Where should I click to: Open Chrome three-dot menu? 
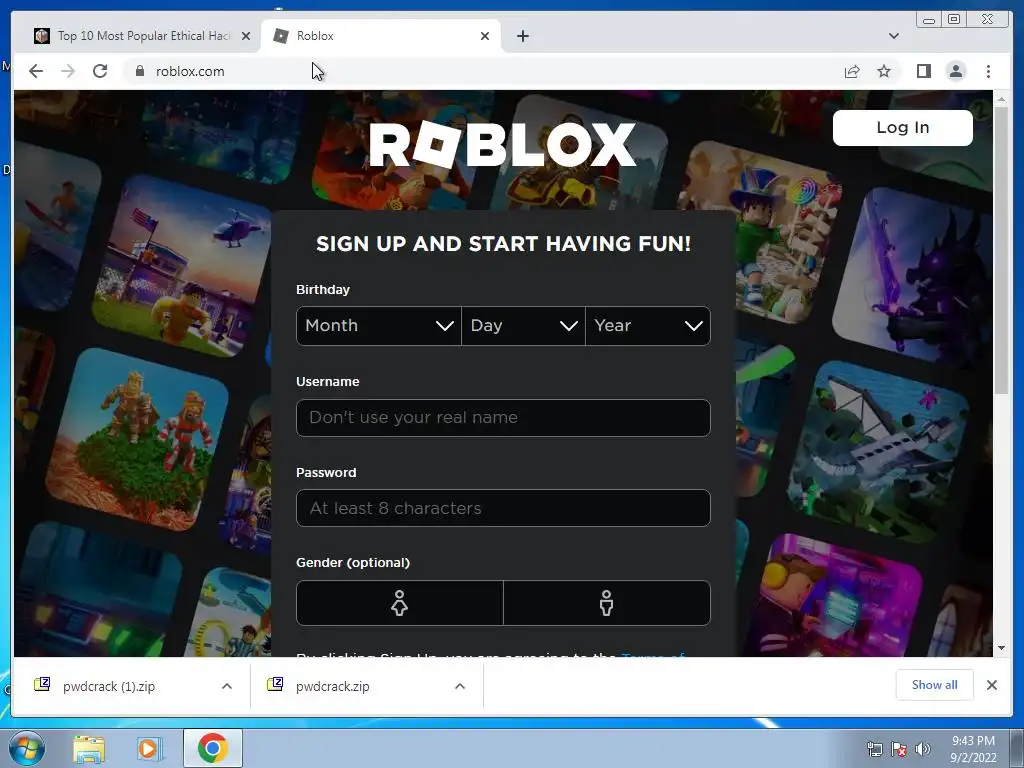988,71
